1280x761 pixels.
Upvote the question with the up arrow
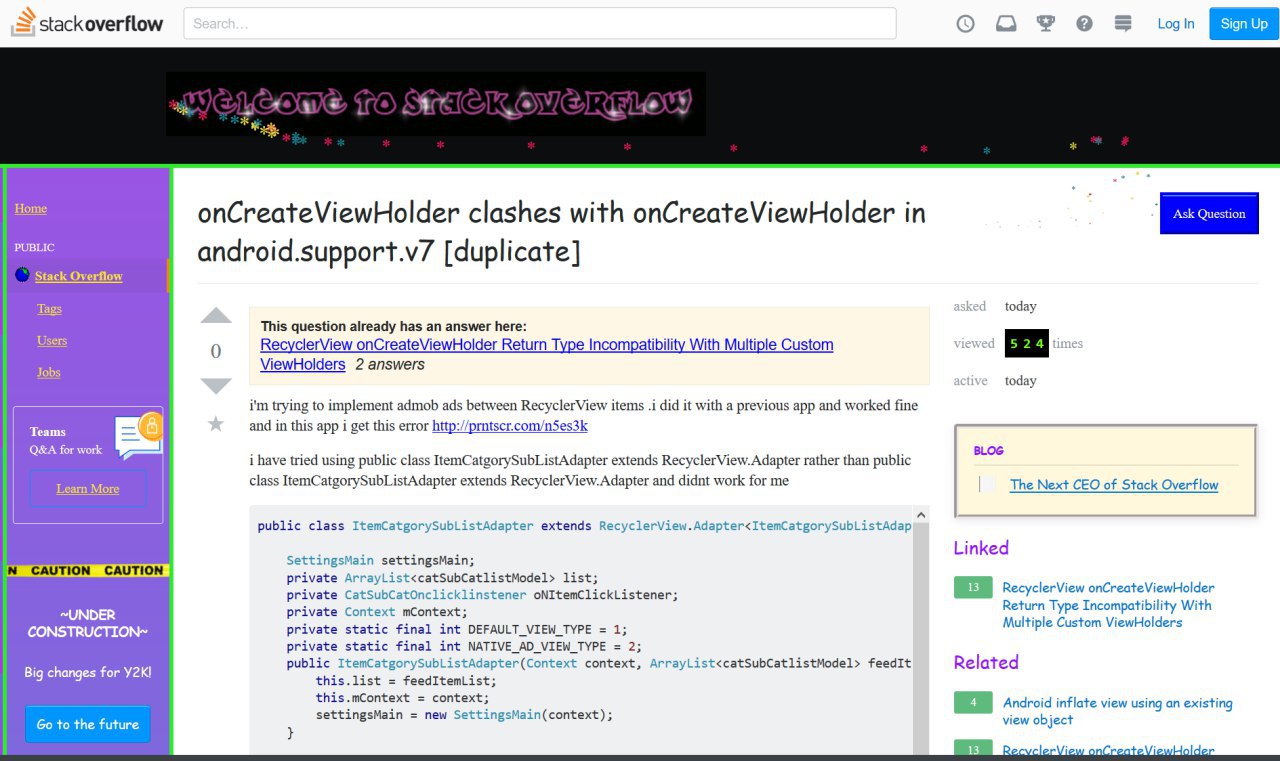pyautogui.click(x=216, y=316)
